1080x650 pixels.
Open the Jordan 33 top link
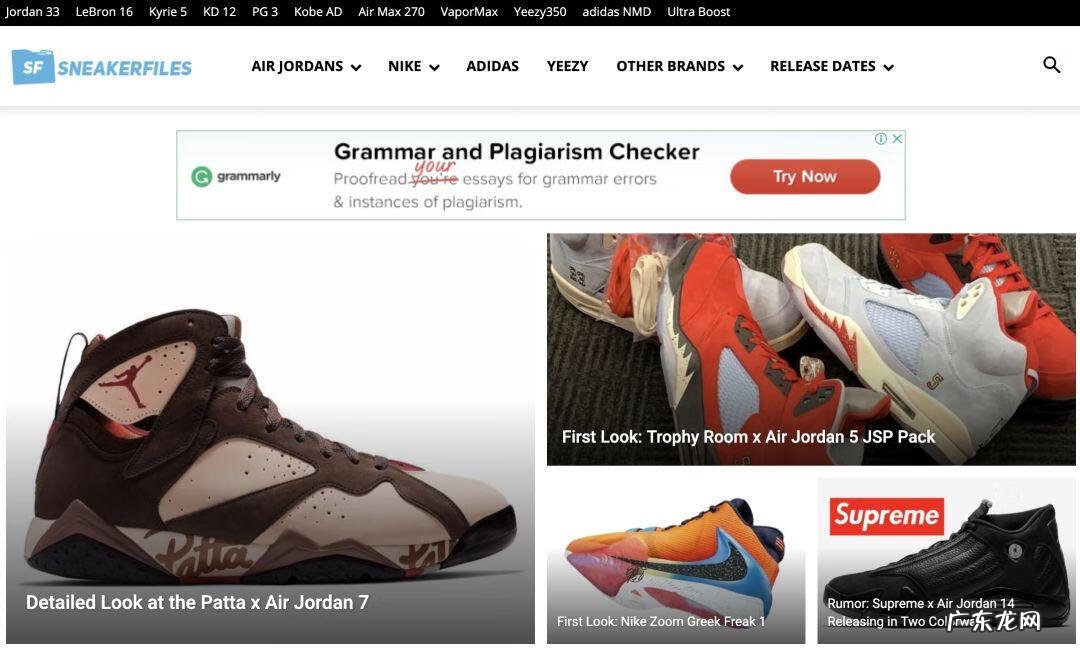pos(32,12)
